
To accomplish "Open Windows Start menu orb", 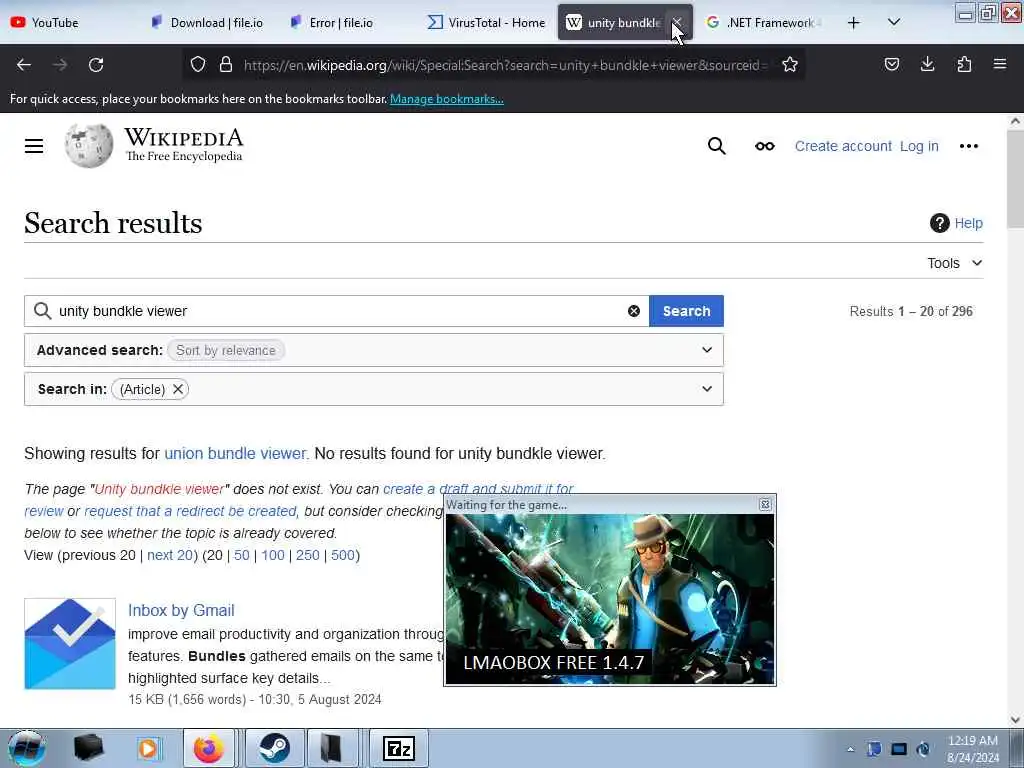I will [27, 748].
